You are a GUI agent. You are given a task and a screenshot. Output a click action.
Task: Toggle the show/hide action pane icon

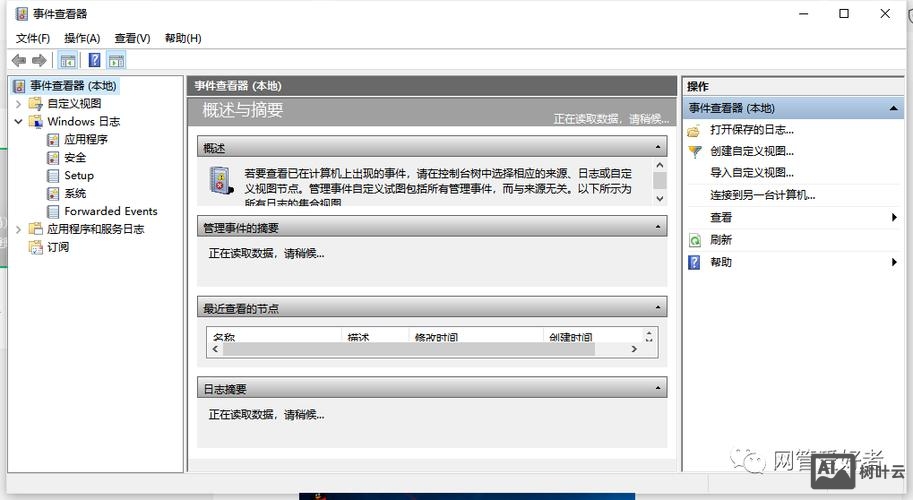coord(116,60)
